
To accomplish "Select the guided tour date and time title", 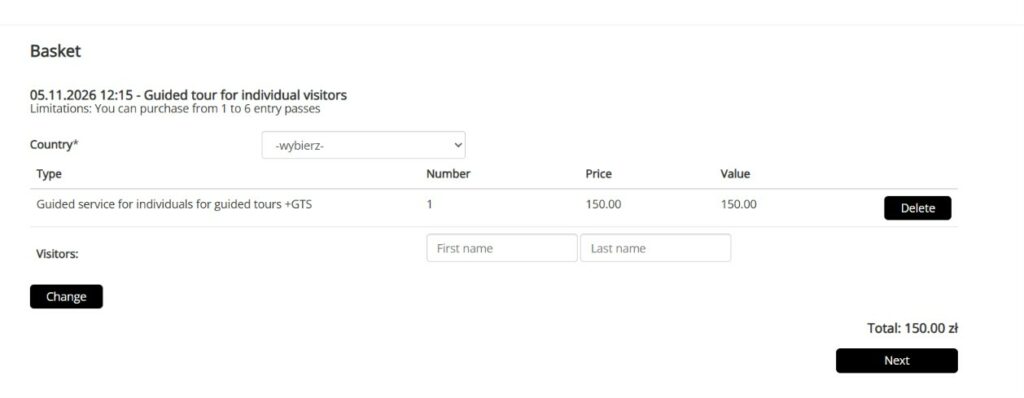I will pyautogui.click(x=188, y=95).
